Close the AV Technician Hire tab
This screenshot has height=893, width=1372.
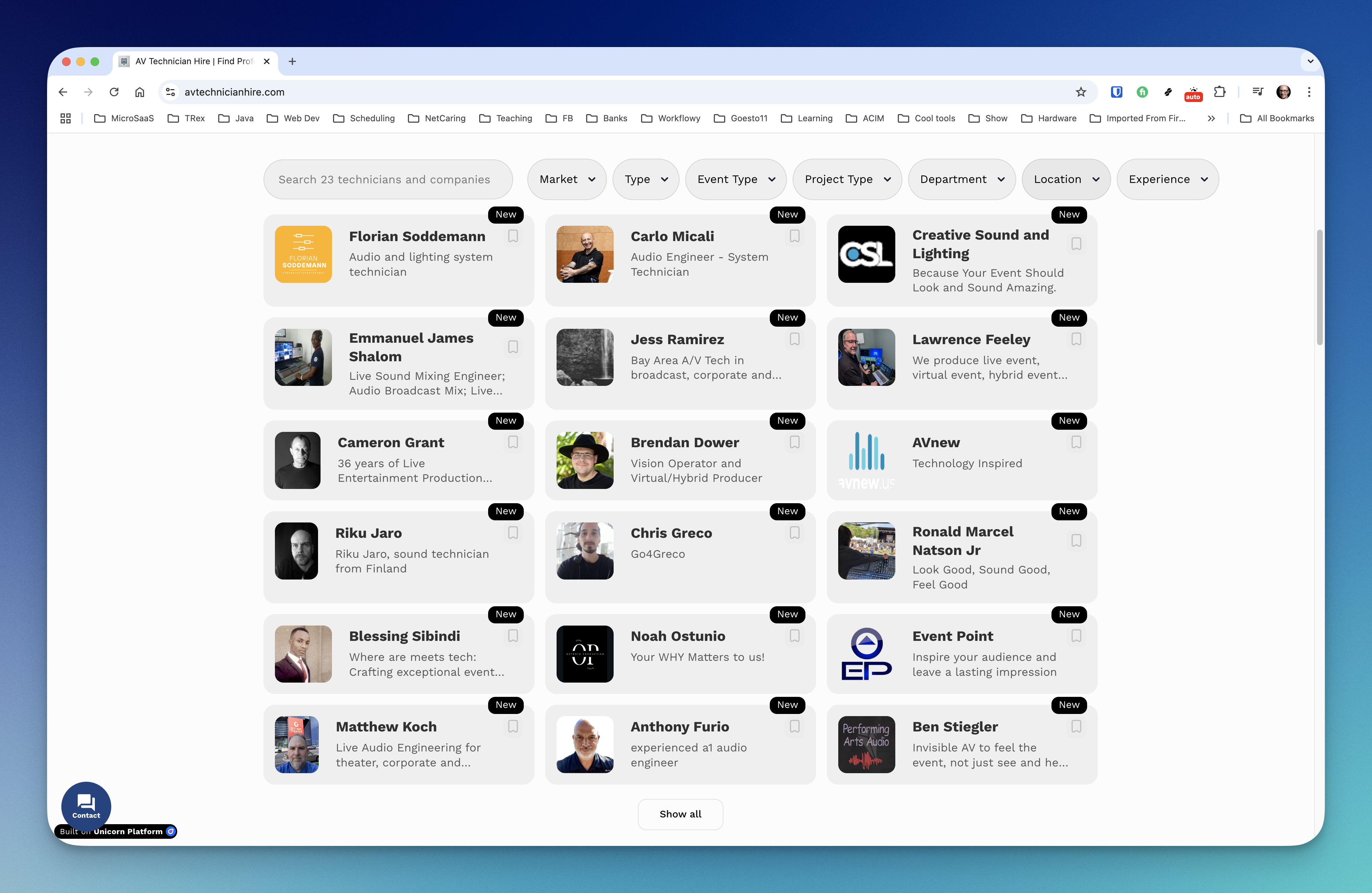click(x=266, y=61)
